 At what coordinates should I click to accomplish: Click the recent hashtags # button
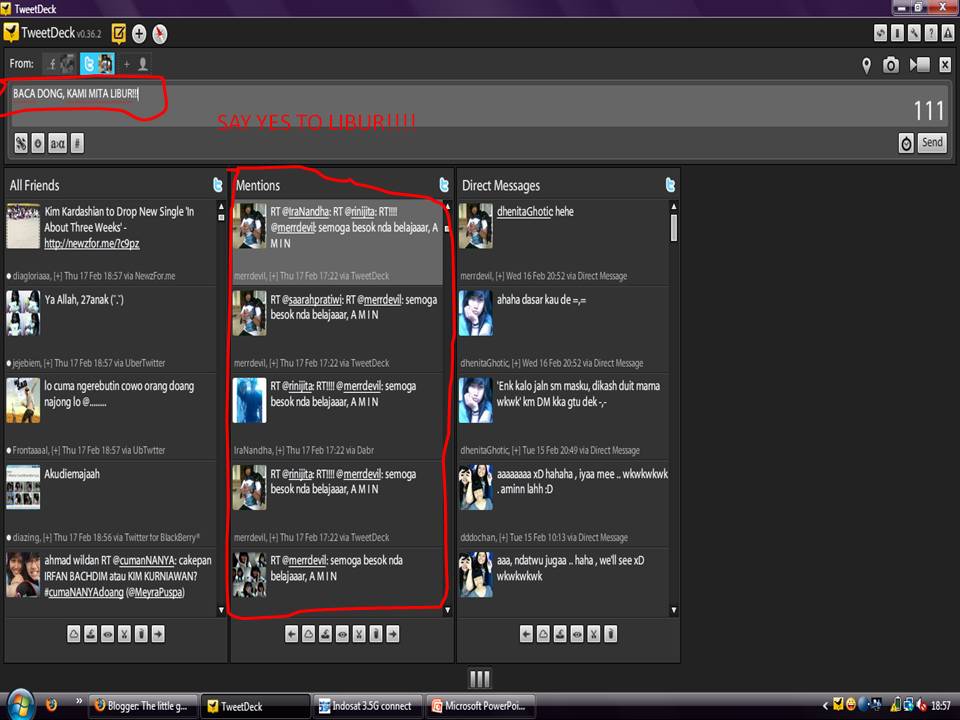pos(77,143)
